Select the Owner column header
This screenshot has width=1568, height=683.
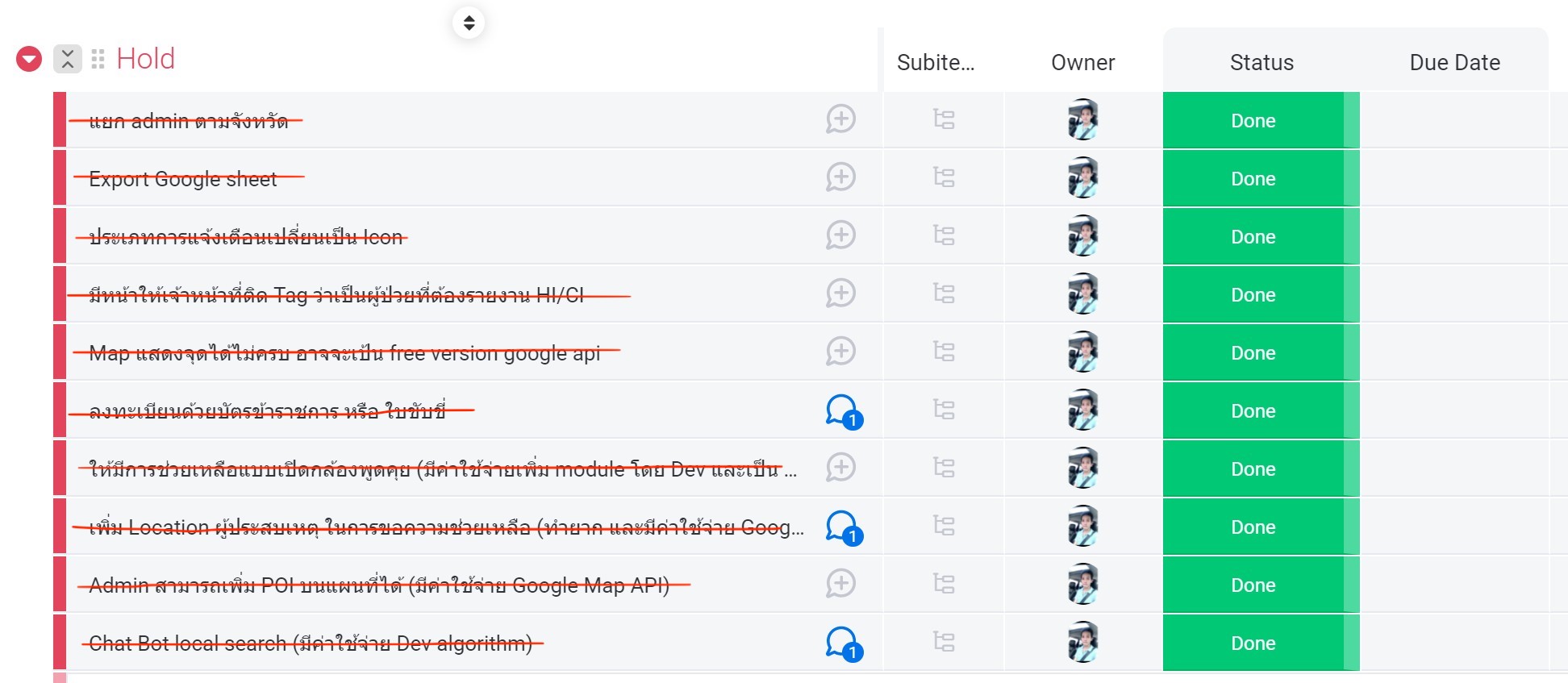click(x=1082, y=62)
